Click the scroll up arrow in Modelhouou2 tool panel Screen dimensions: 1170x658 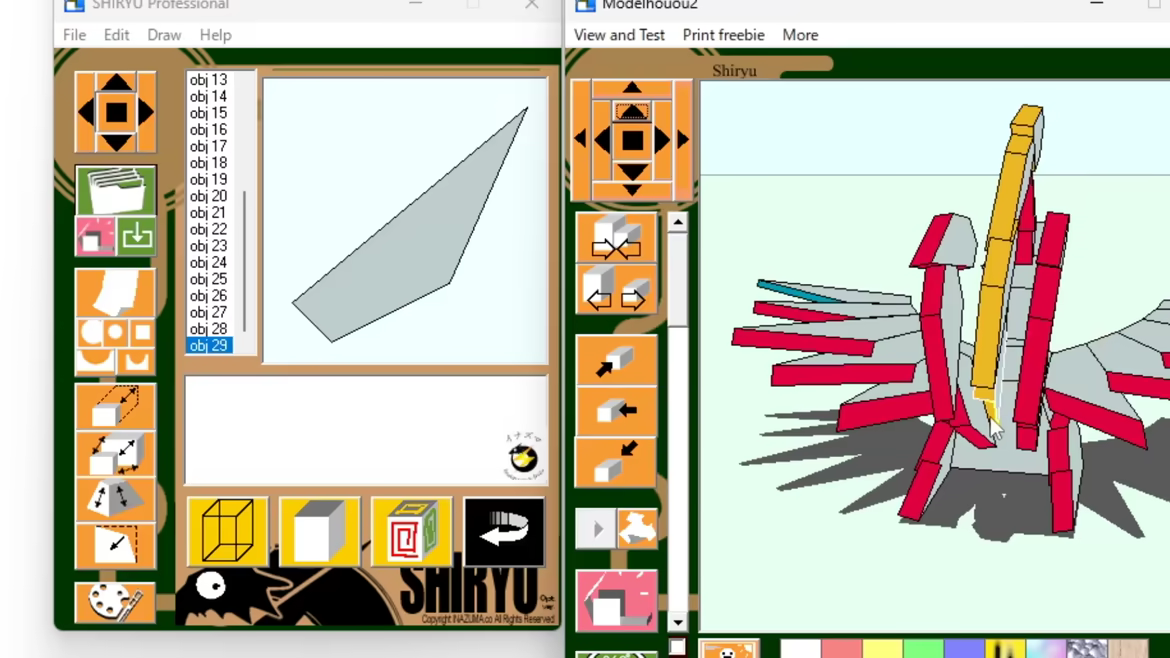coord(678,222)
